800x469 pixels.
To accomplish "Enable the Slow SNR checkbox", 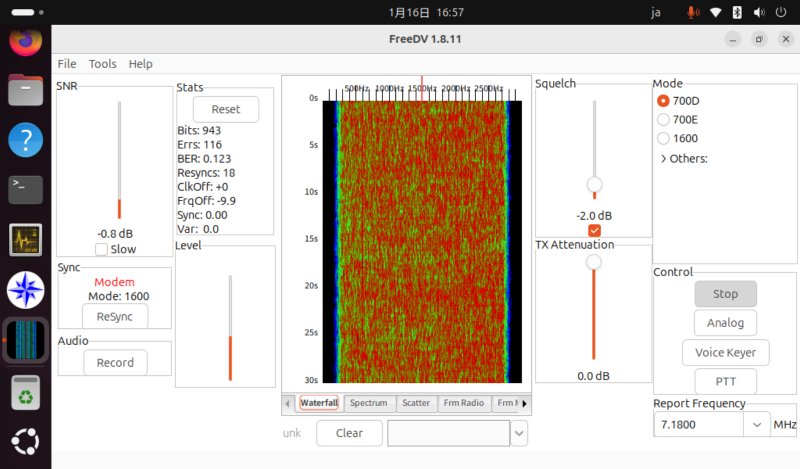I will (x=102, y=249).
